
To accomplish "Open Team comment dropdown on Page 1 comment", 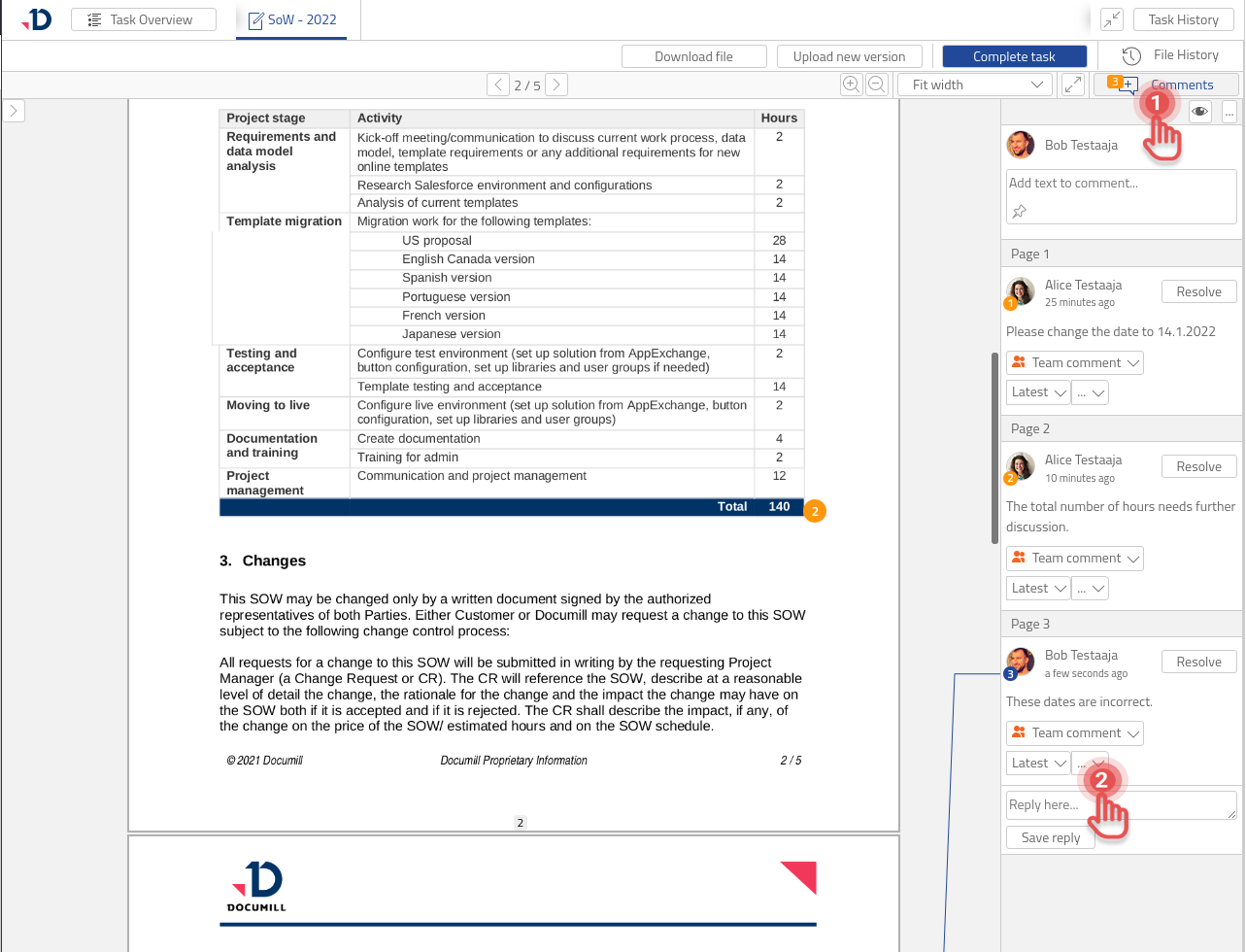I will coord(1075,362).
